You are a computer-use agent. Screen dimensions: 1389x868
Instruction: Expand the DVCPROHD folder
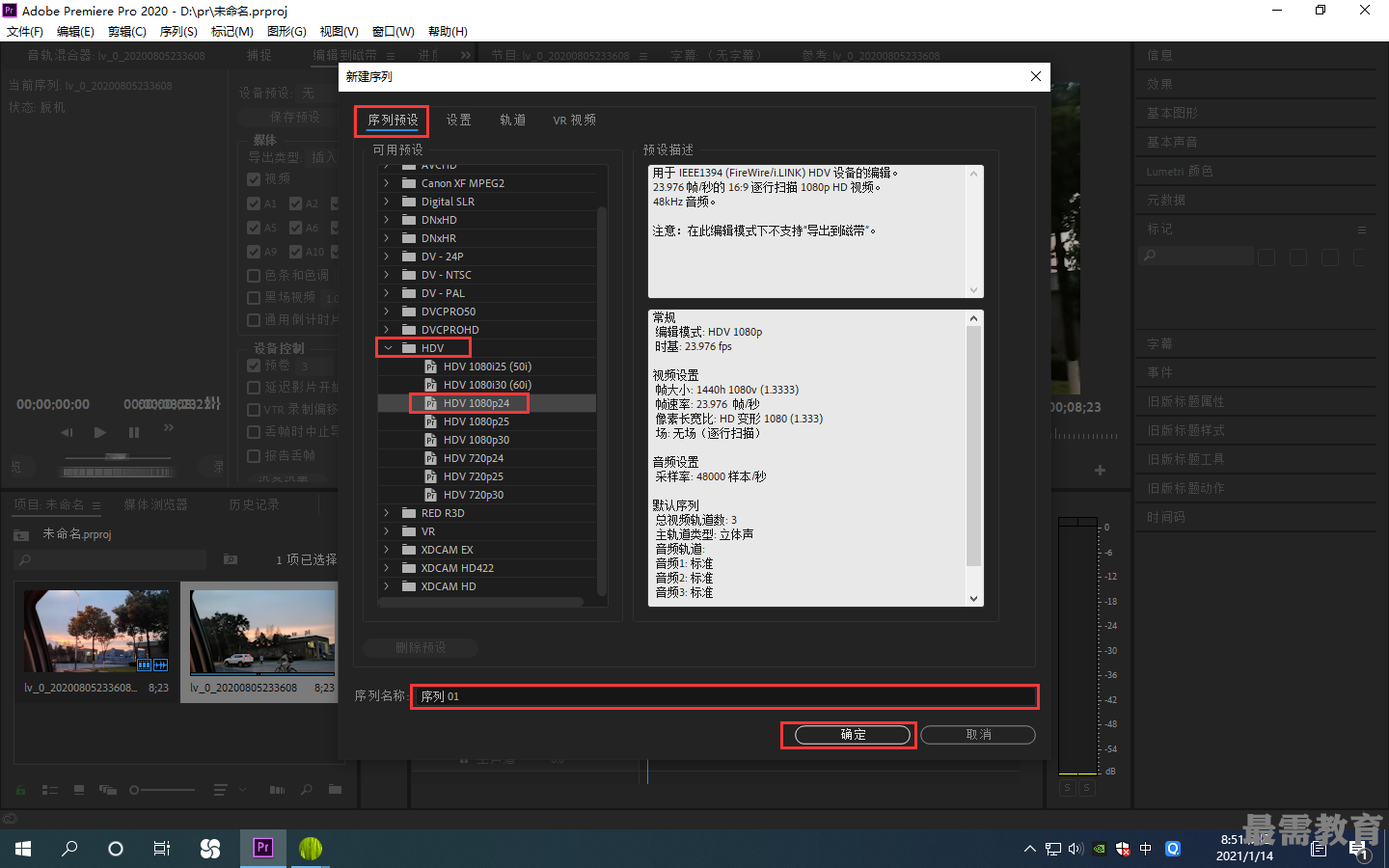pyautogui.click(x=388, y=330)
